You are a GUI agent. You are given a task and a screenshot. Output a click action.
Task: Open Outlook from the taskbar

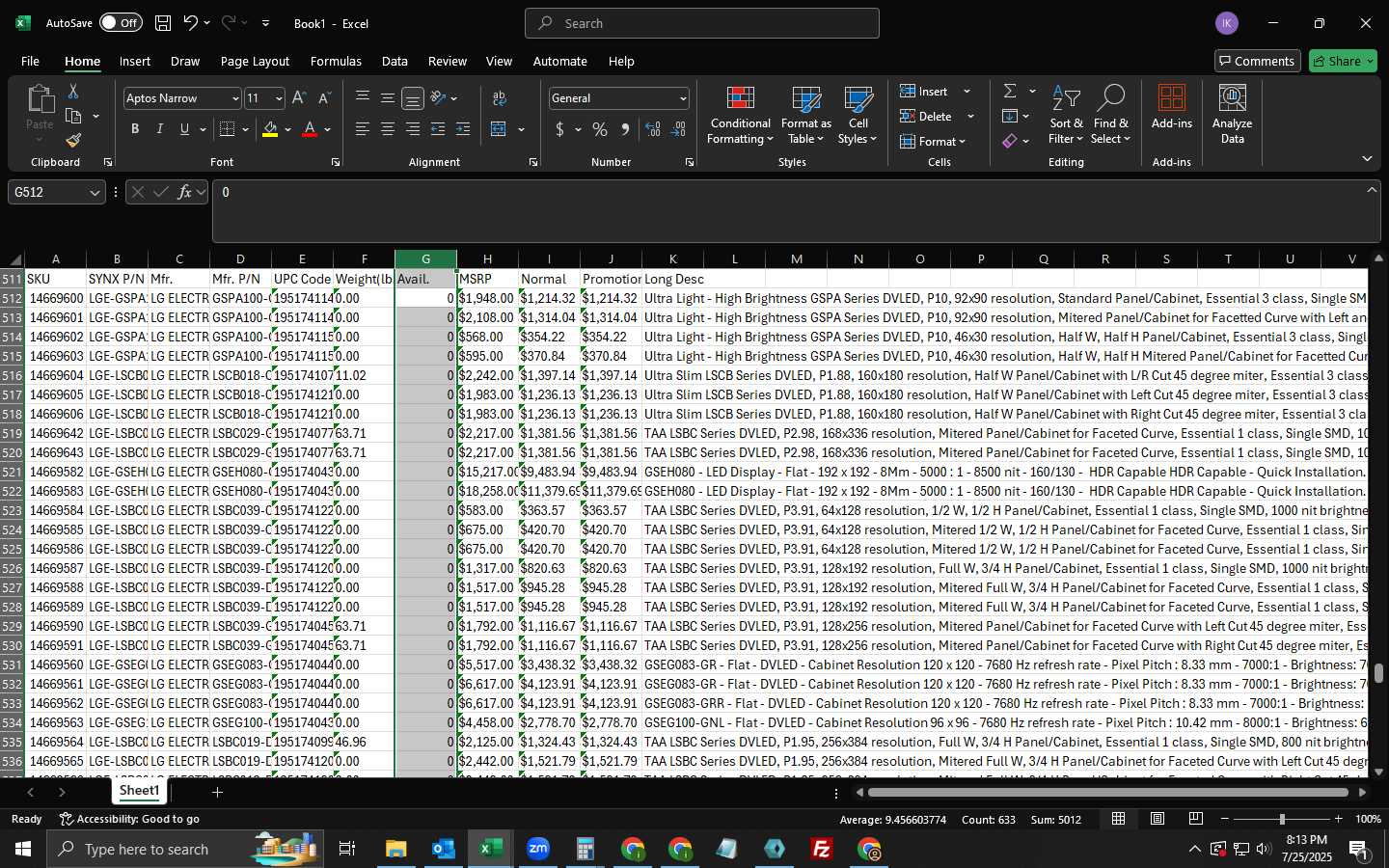tap(444, 849)
